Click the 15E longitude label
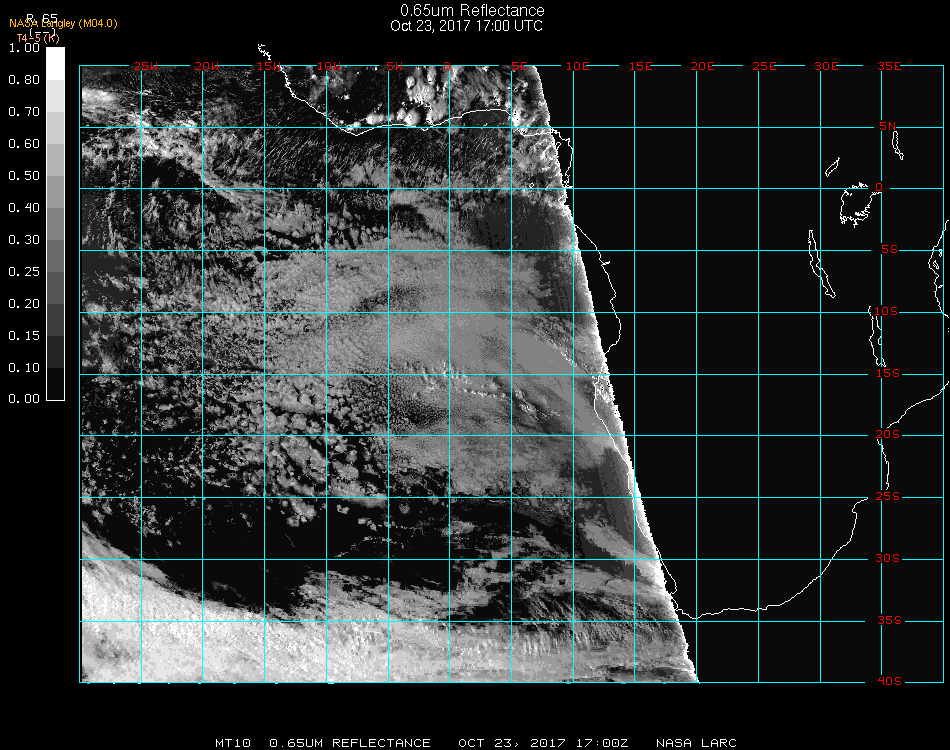Viewport: 950px width, 750px height. click(640, 66)
